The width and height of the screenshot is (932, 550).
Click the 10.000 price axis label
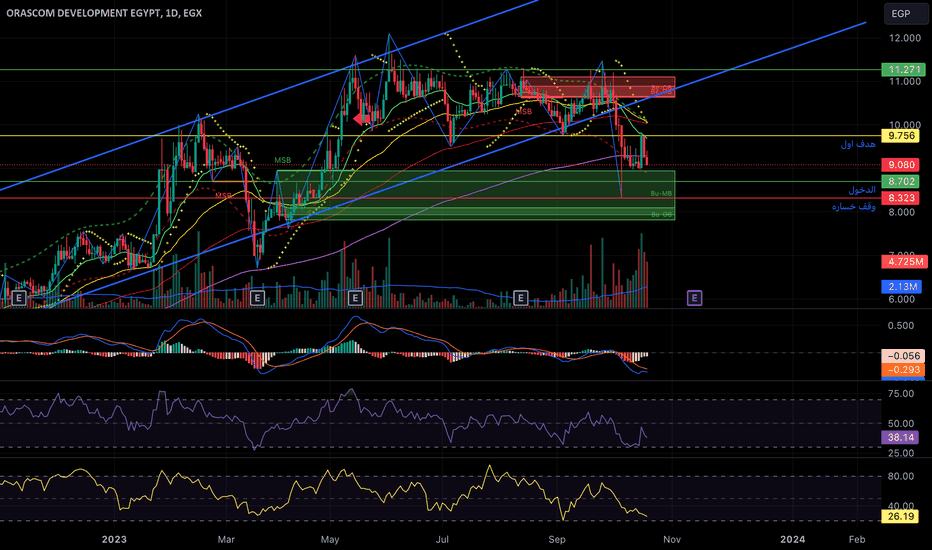point(904,125)
